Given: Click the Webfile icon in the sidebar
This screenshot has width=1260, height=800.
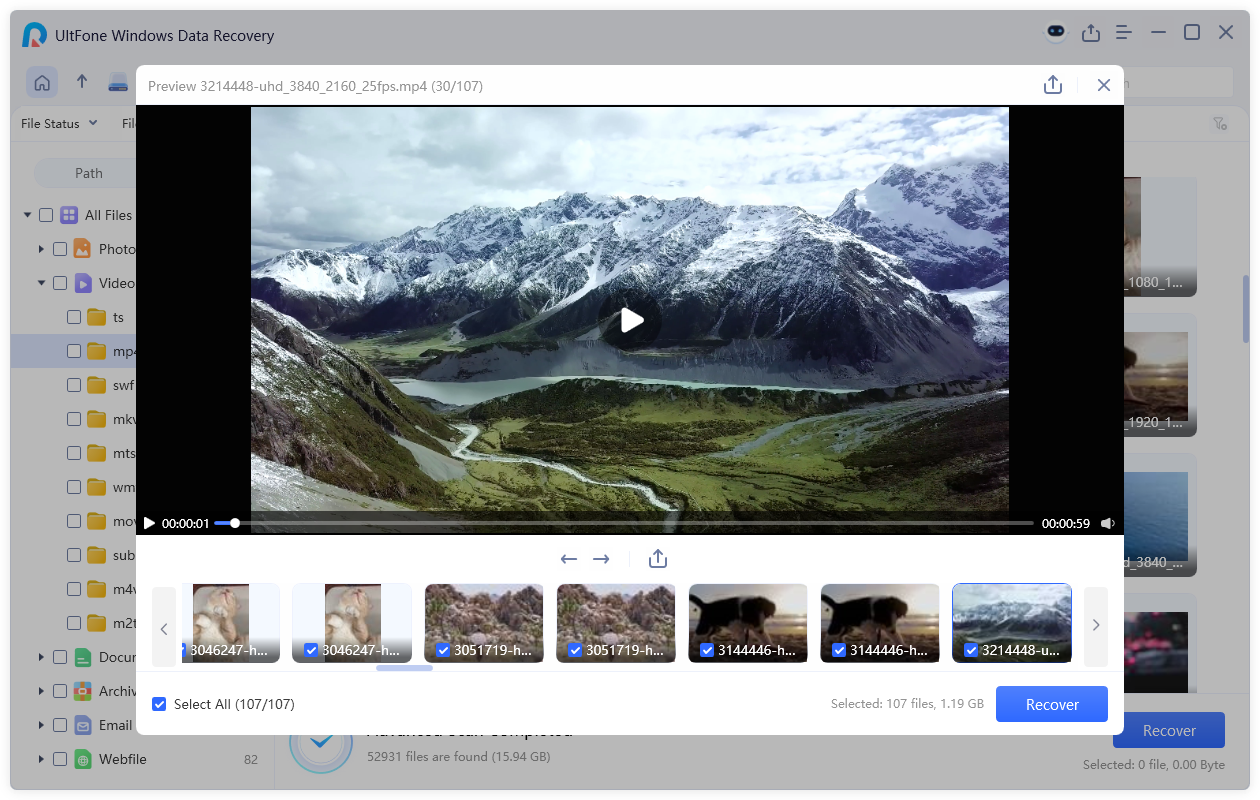Looking at the screenshot, I should [81, 759].
